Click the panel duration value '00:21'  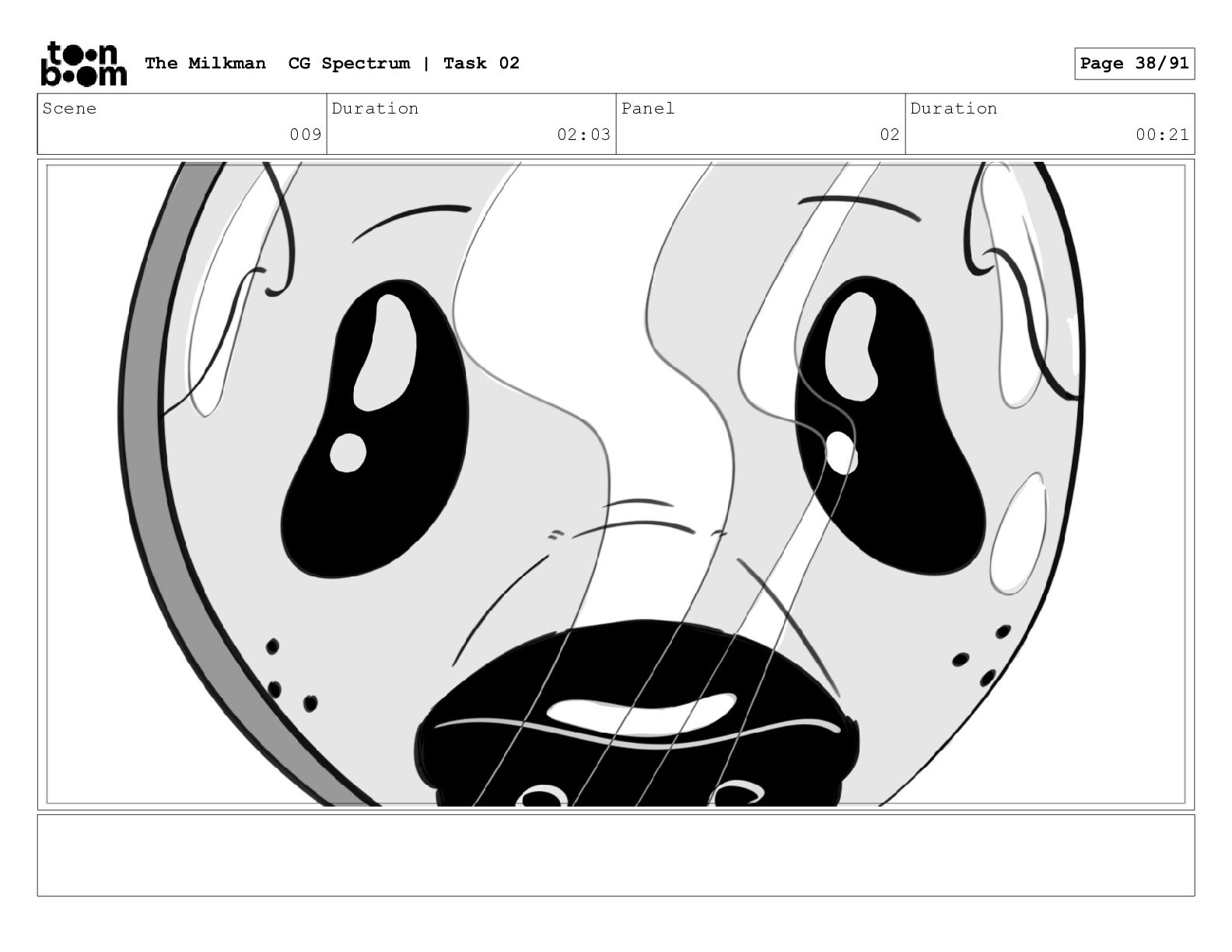[1162, 135]
